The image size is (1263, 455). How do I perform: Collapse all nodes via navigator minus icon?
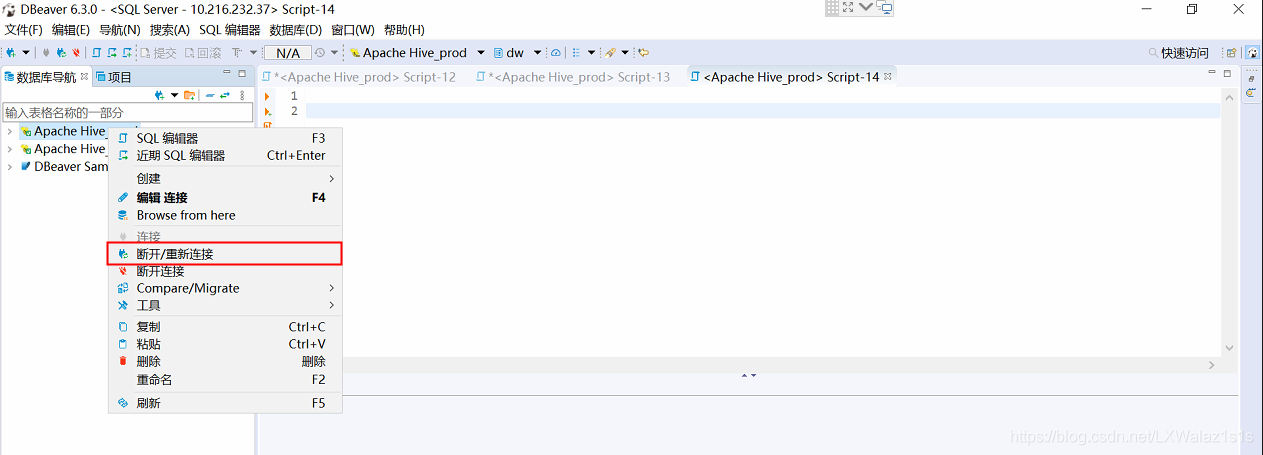210,95
